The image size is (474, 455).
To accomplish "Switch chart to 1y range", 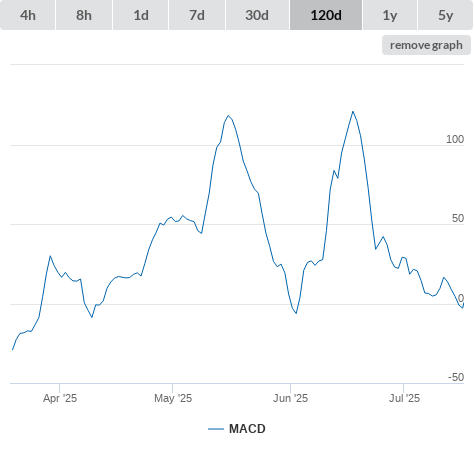I will tap(390, 15).
